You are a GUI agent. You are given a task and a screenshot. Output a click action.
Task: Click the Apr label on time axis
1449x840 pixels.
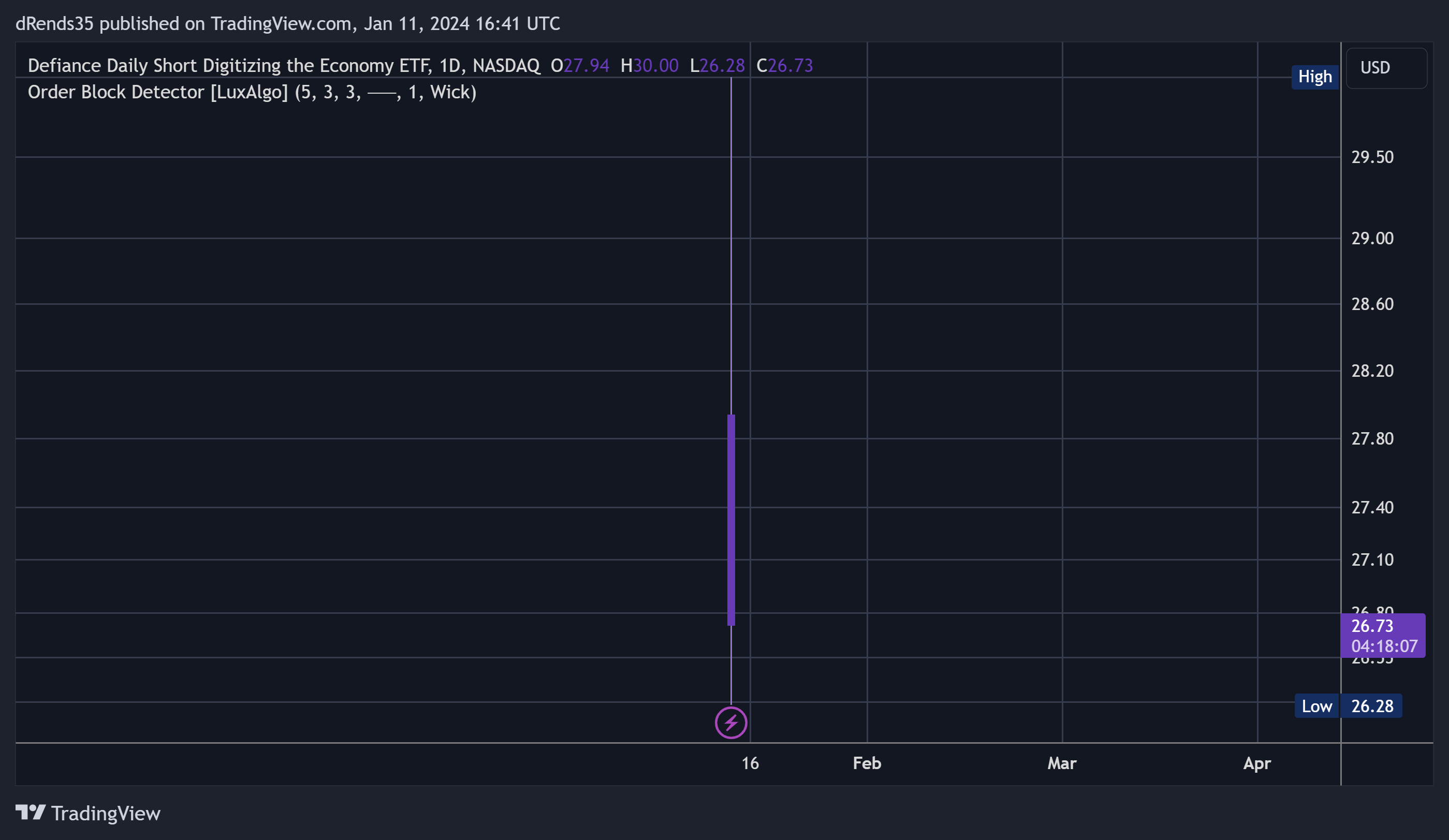pyautogui.click(x=1257, y=763)
